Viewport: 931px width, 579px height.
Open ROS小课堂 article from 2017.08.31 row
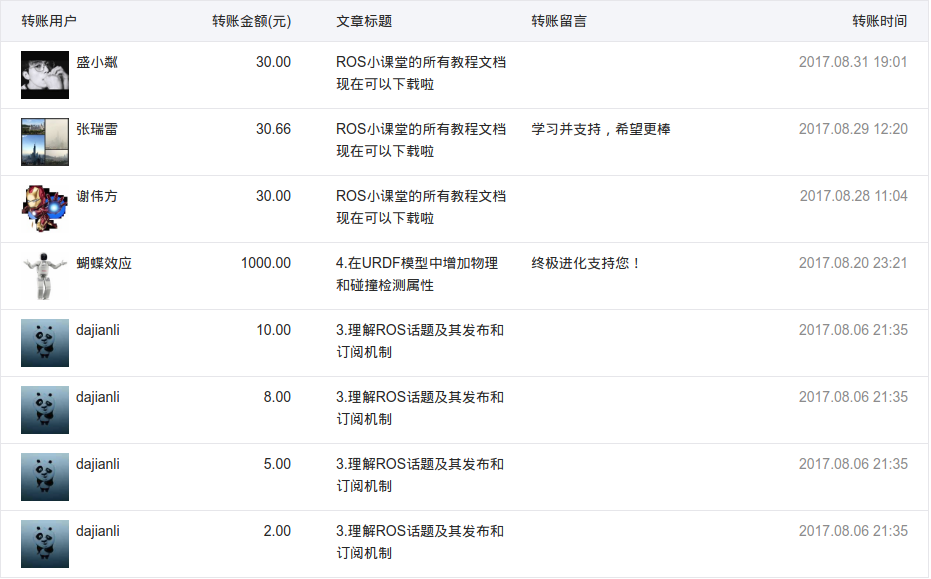tap(421, 74)
